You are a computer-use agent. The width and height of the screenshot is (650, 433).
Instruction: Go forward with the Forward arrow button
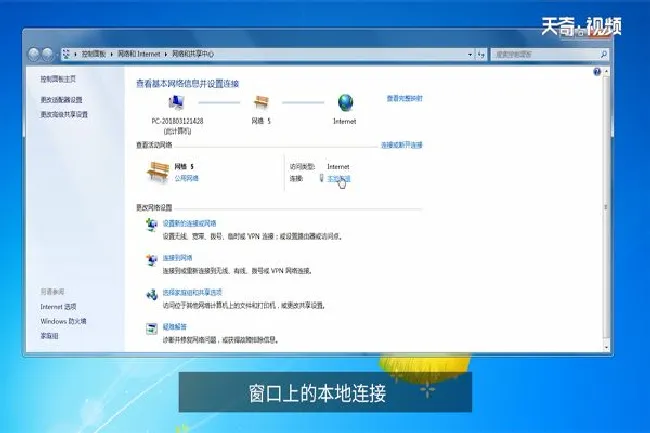[x=48, y=53]
